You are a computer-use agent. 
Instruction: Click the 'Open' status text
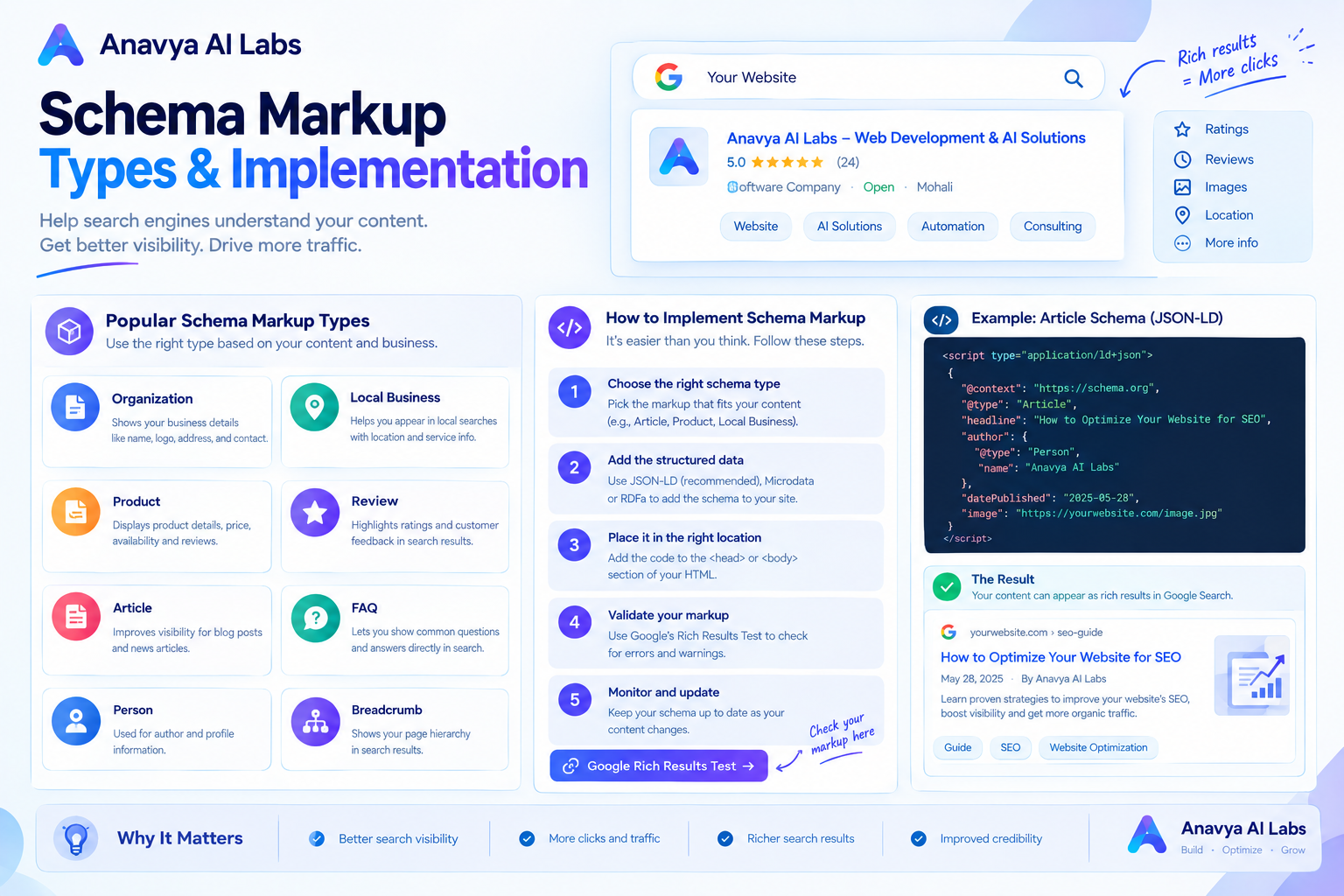tap(878, 187)
